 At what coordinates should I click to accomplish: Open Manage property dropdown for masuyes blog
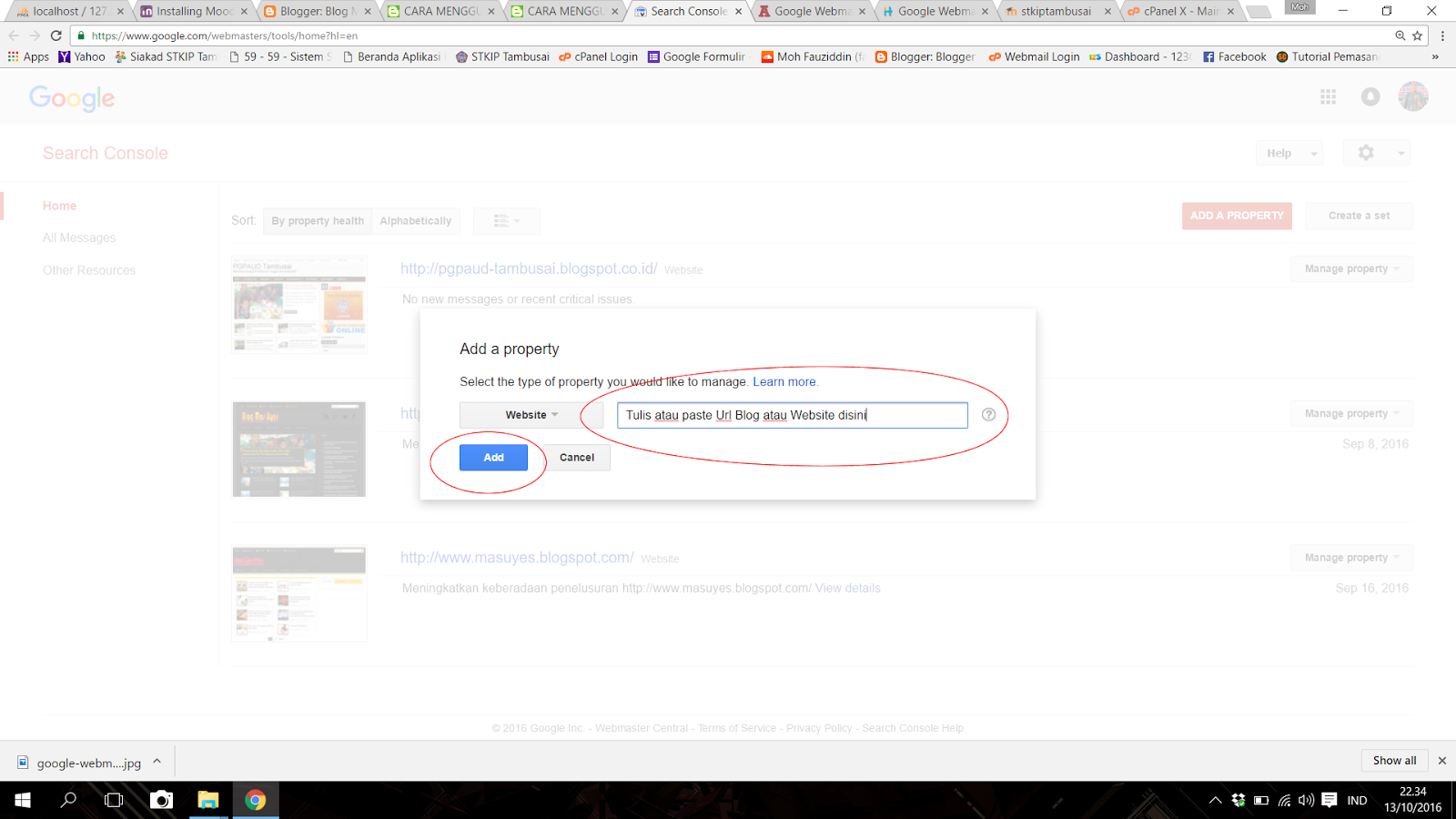click(1351, 558)
